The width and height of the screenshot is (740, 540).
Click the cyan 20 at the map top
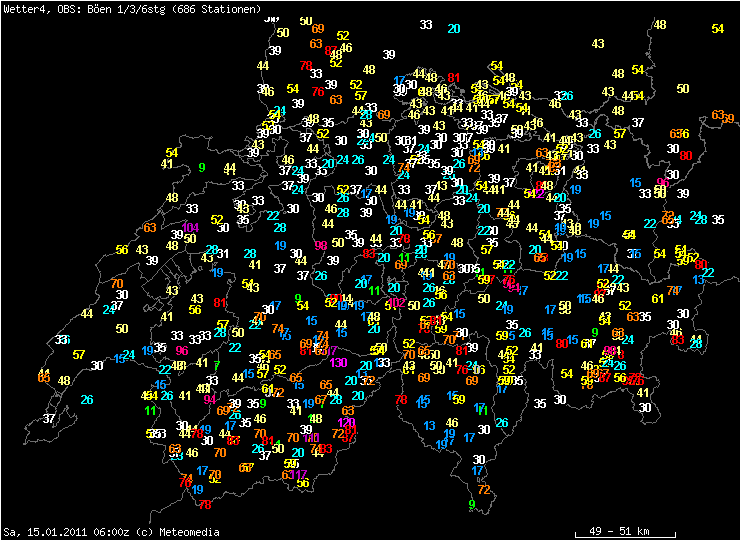point(454,29)
